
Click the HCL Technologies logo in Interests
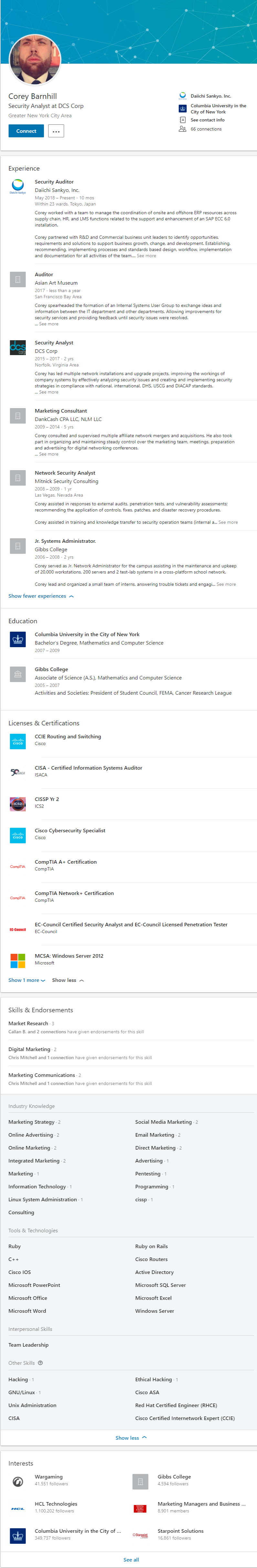(x=18, y=1508)
